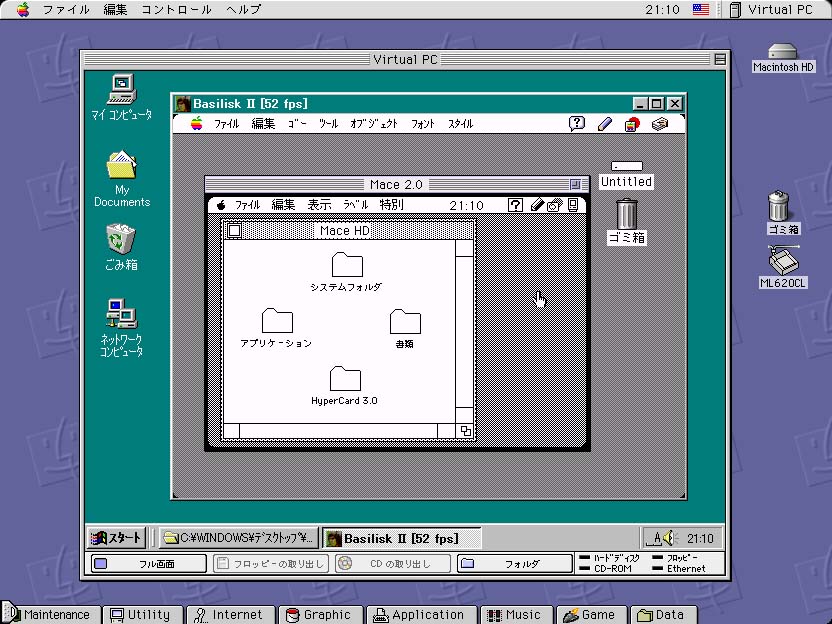Click the フロッピーの取り出し button
The width and height of the screenshot is (832, 624).
coord(271,564)
